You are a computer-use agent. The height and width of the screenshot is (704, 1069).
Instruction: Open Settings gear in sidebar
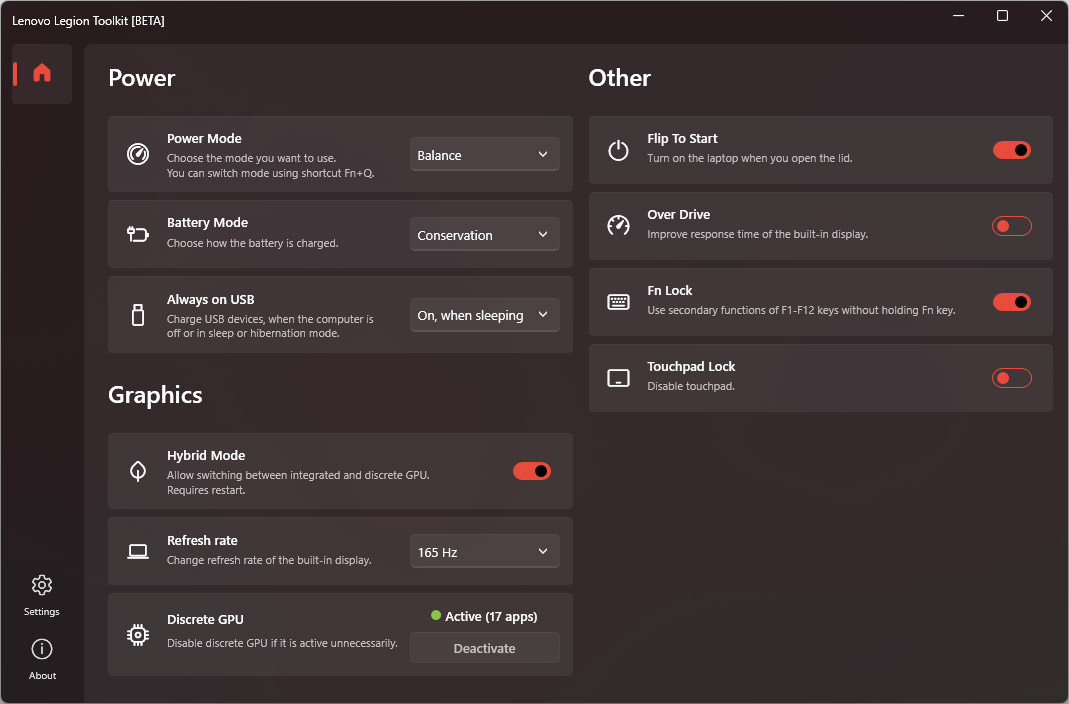pos(42,585)
